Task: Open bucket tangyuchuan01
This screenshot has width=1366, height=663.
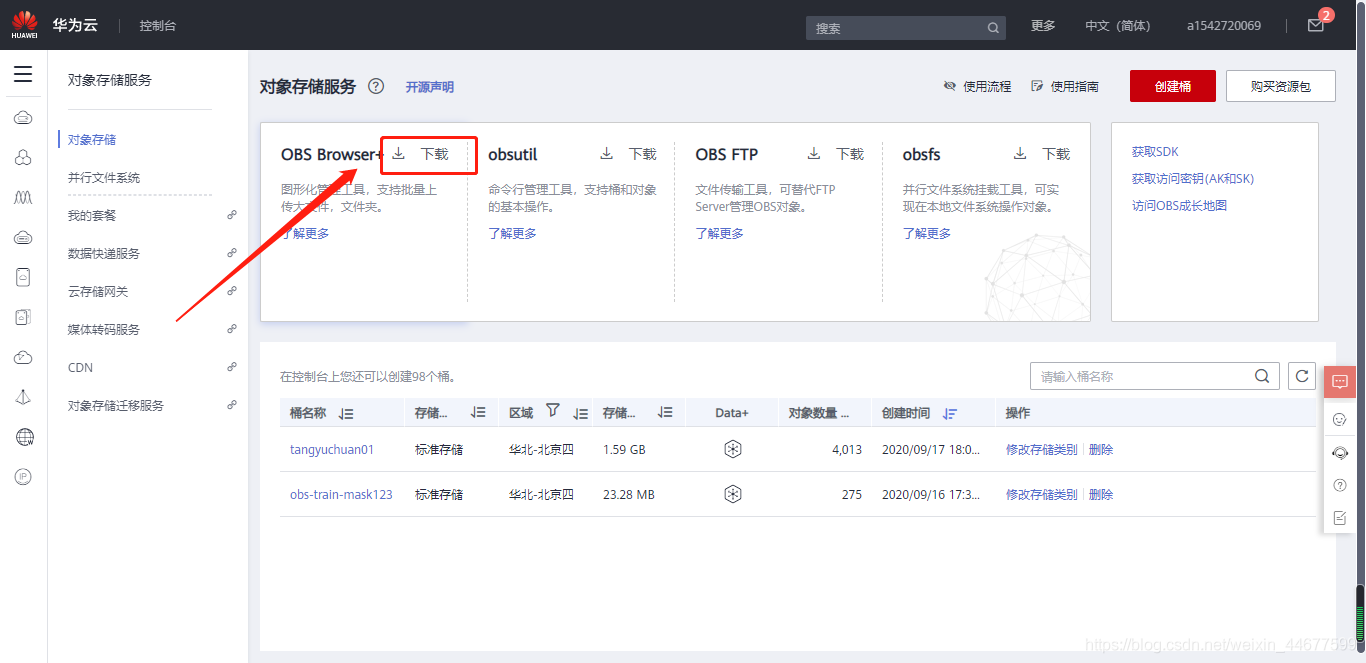Action: (x=332, y=449)
